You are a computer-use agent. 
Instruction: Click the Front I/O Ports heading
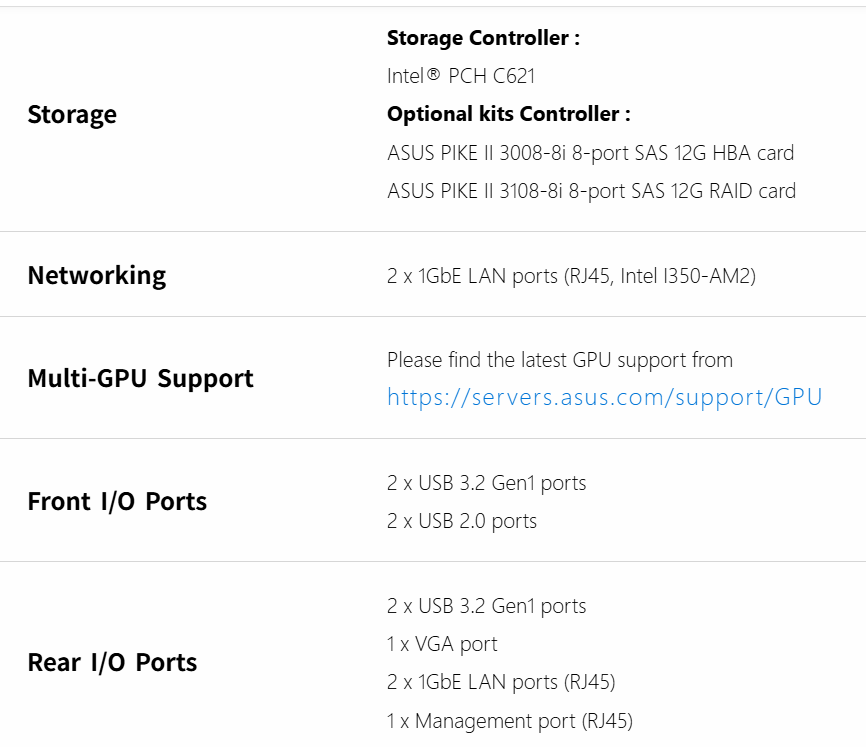click(x=117, y=501)
